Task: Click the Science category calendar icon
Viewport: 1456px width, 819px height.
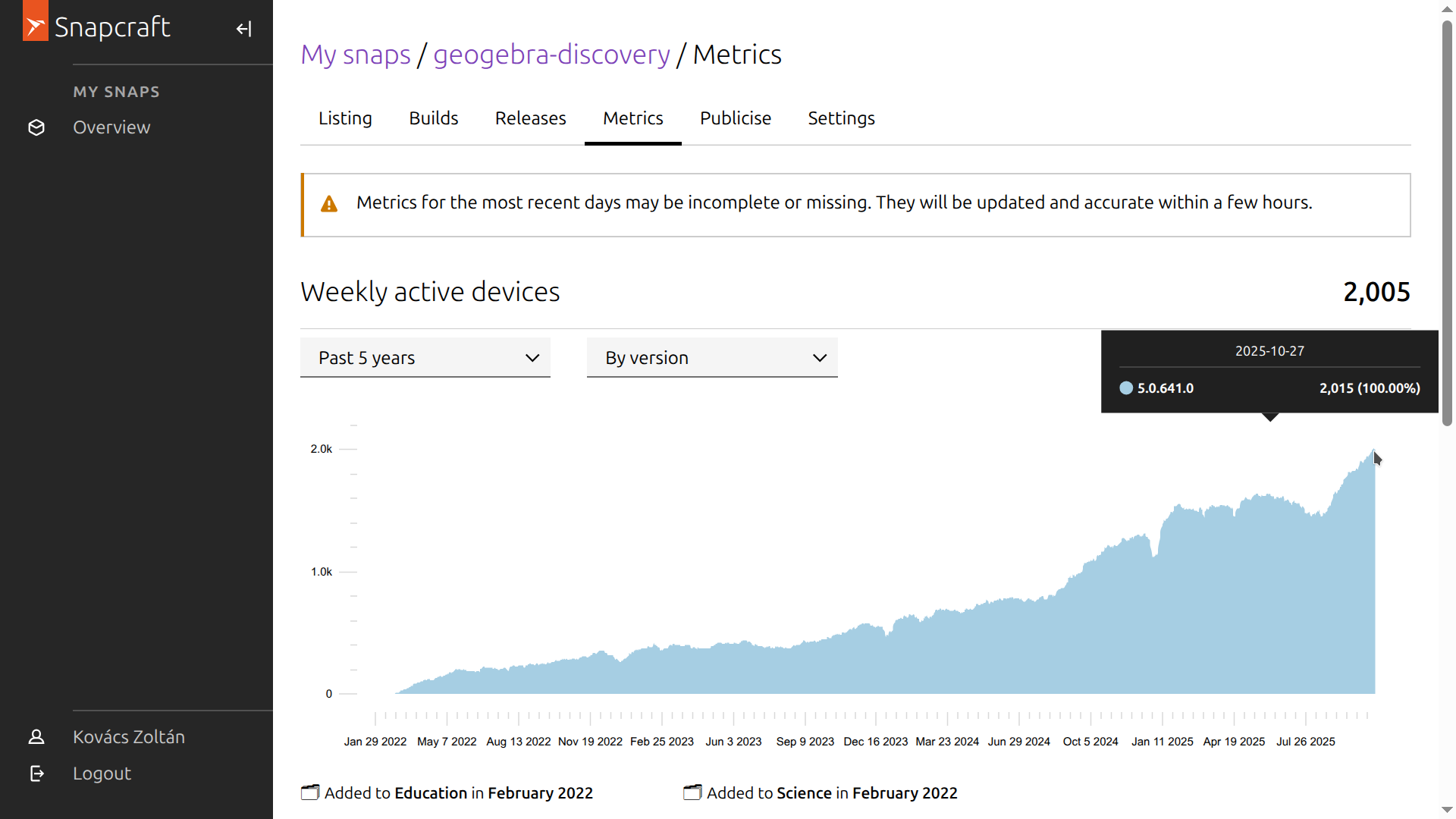Action: [692, 792]
